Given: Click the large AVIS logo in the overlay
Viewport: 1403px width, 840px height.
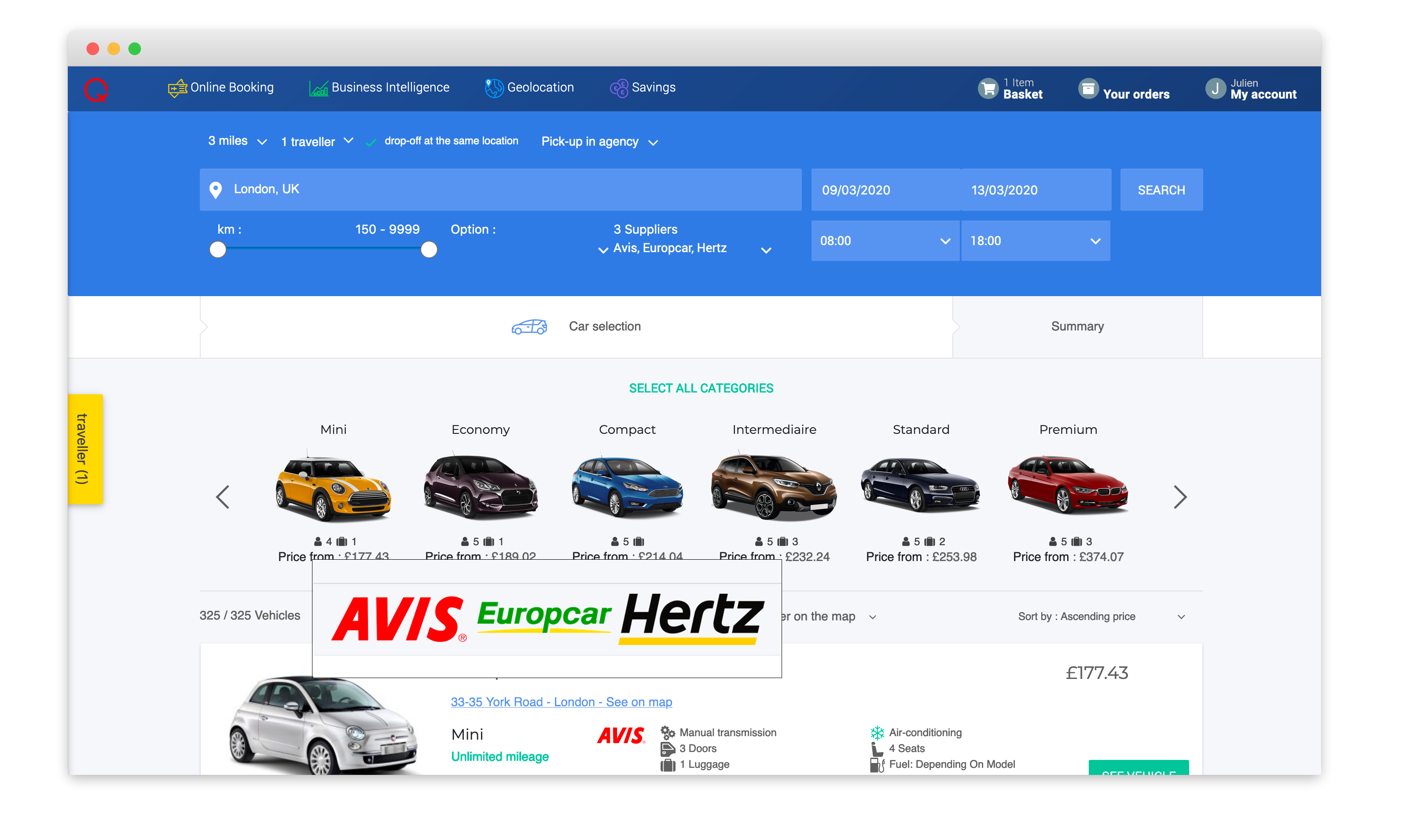Looking at the screenshot, I should point(398,619).
